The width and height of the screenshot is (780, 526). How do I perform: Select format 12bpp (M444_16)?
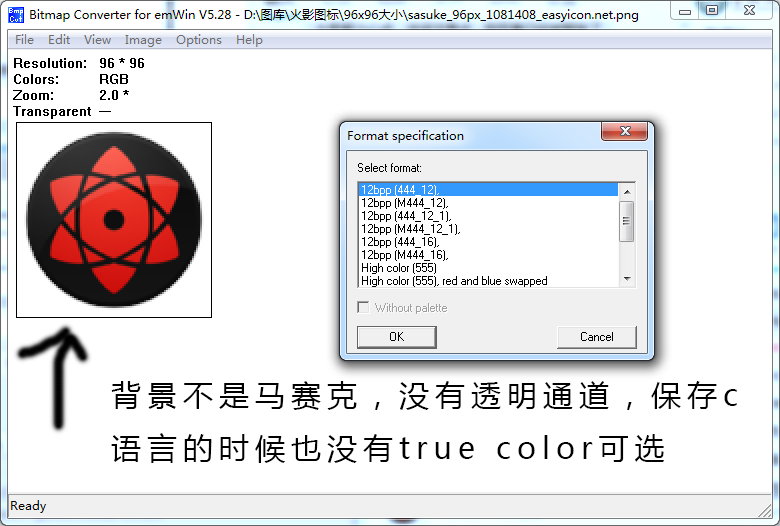[488, 254]
